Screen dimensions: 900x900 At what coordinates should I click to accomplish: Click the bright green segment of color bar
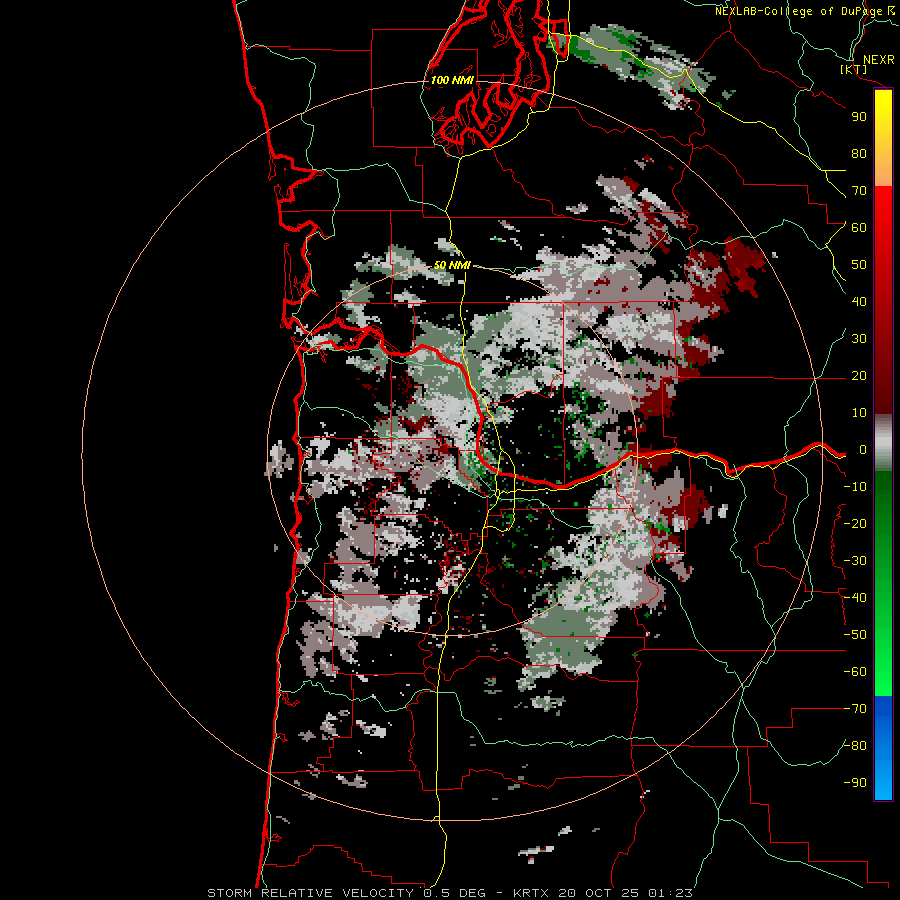pyautogui.click(x=883, y=649)
